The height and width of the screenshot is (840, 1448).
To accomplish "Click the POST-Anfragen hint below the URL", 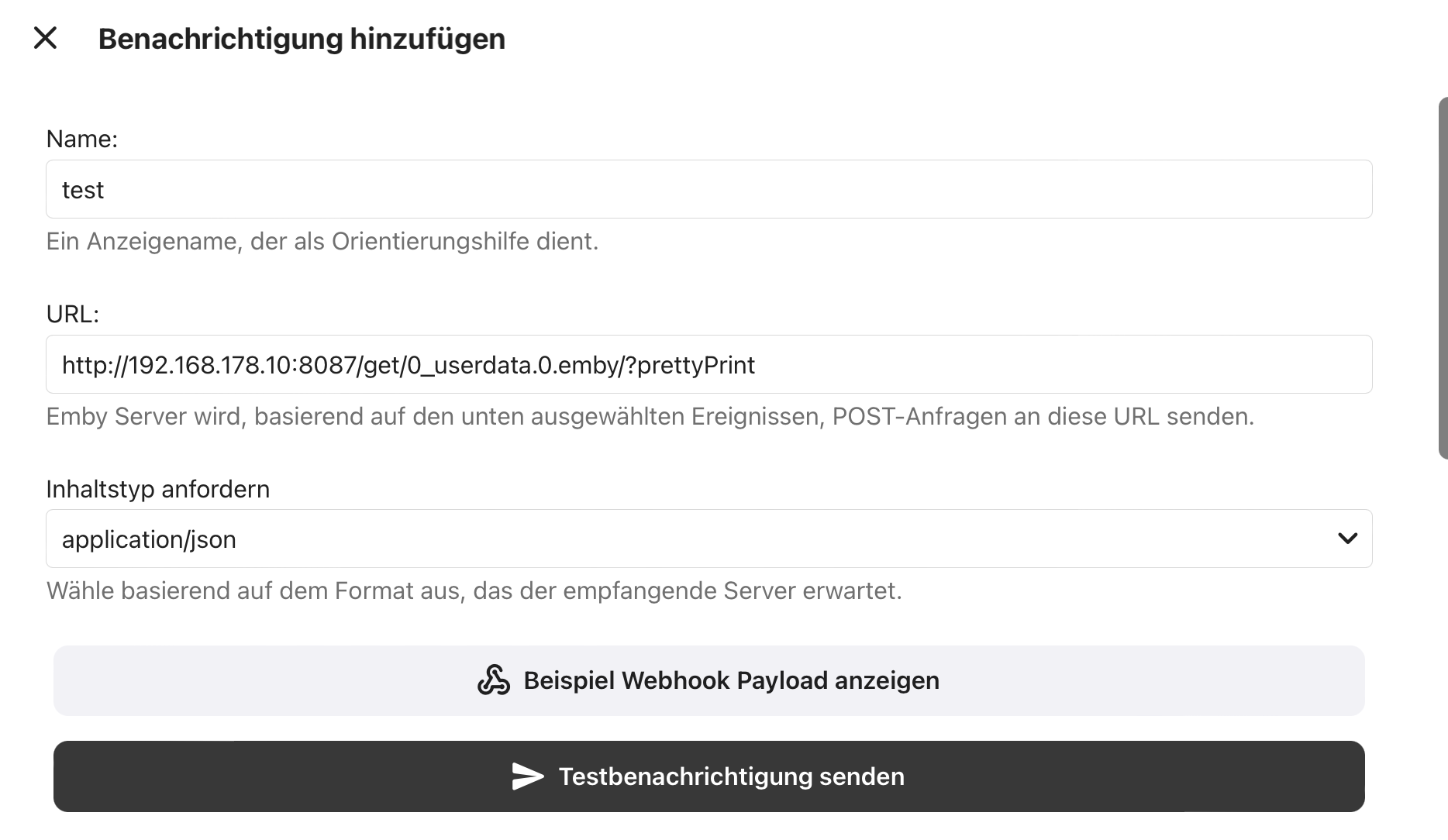I will tap(650, 416).
